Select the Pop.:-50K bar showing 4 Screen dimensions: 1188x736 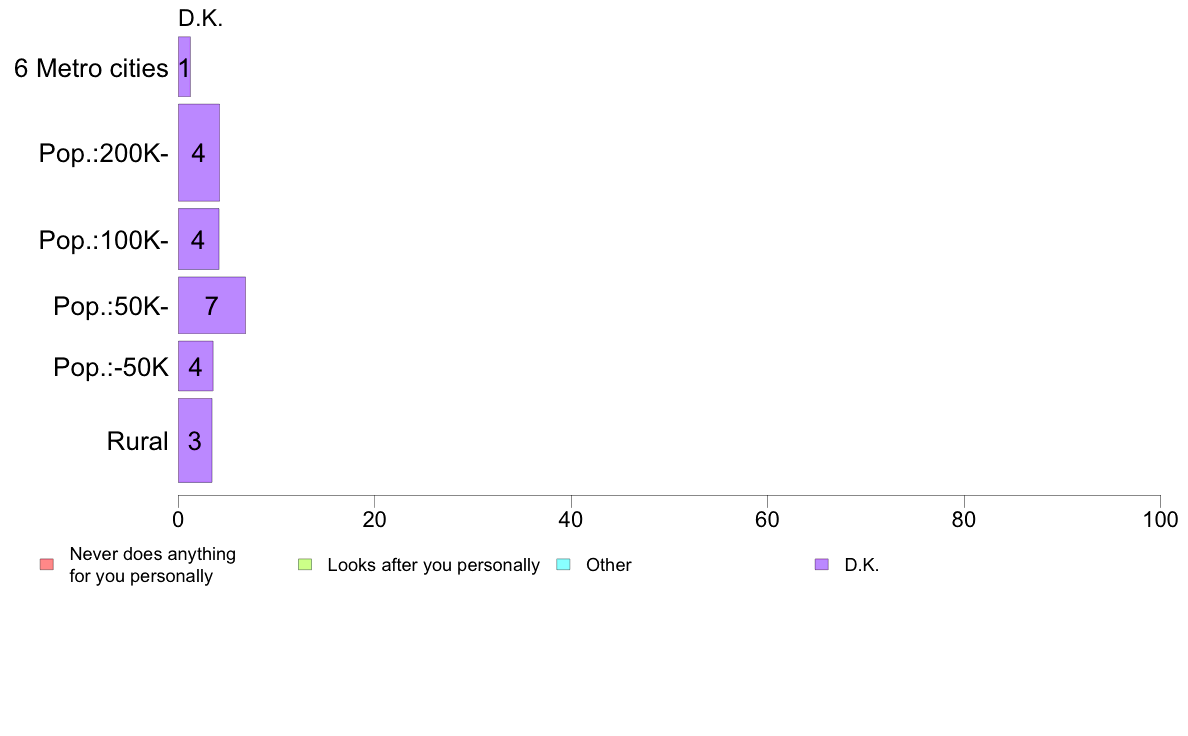[195, 366]
